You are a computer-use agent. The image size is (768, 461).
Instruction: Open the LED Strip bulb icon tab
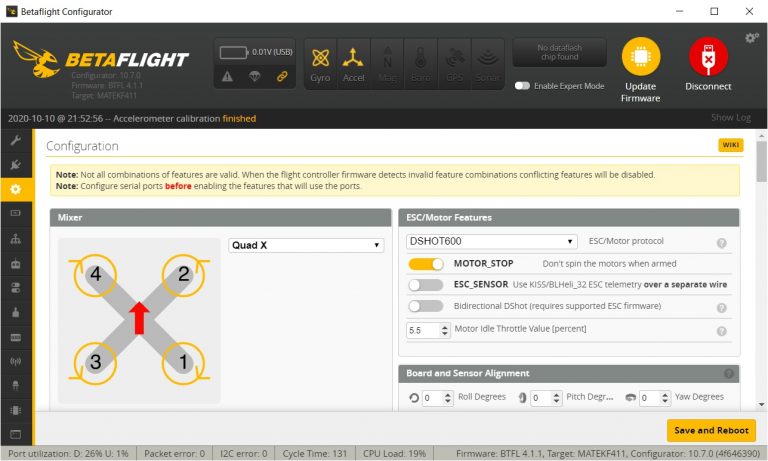(16, 386)
